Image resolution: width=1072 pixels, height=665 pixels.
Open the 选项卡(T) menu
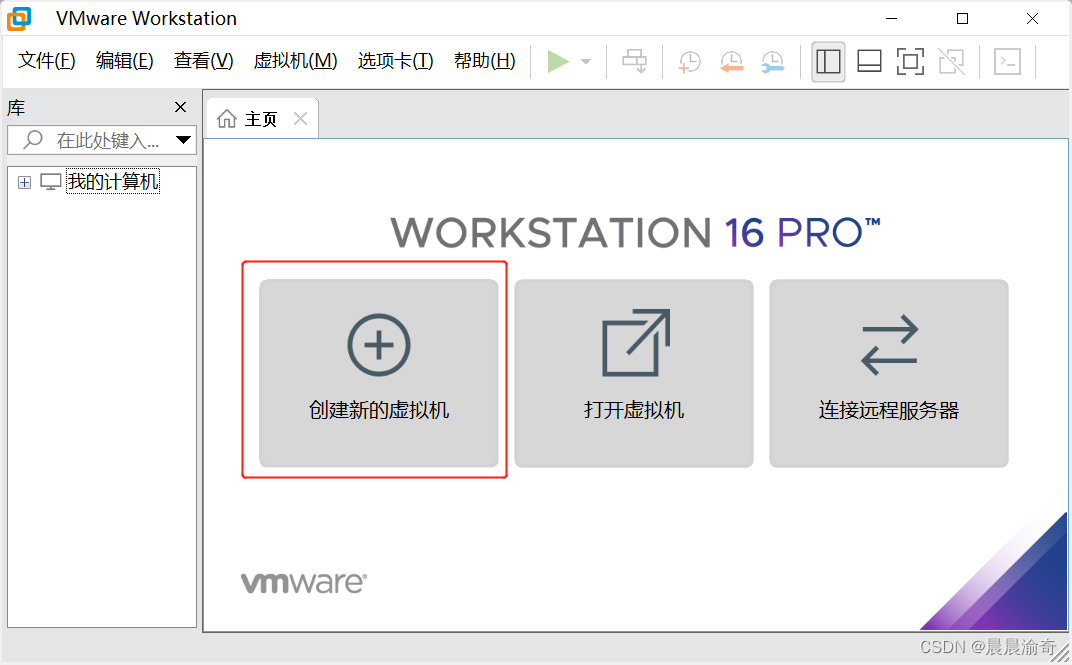(x=395, y=61)
